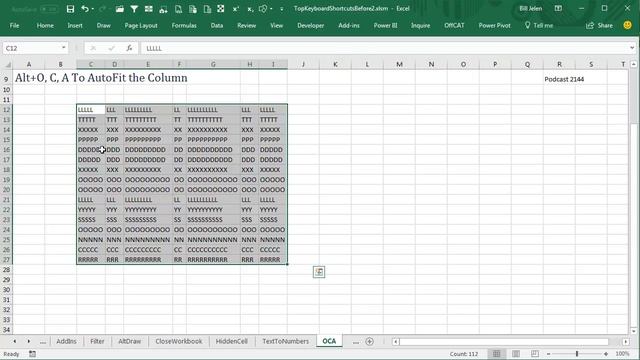640x360 pixels.
Task: Click the Bill Jelen account name
Action: click(530, 9)
